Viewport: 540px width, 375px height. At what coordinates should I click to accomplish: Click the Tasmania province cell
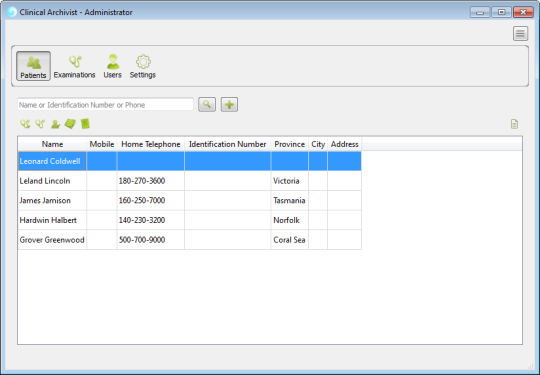[289, 200]
